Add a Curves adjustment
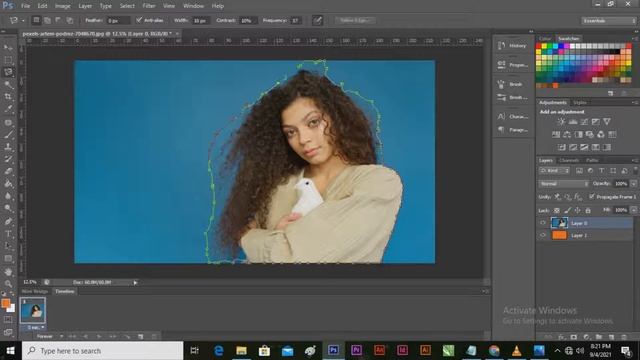640x360 pixels. [x=584, y=122]
